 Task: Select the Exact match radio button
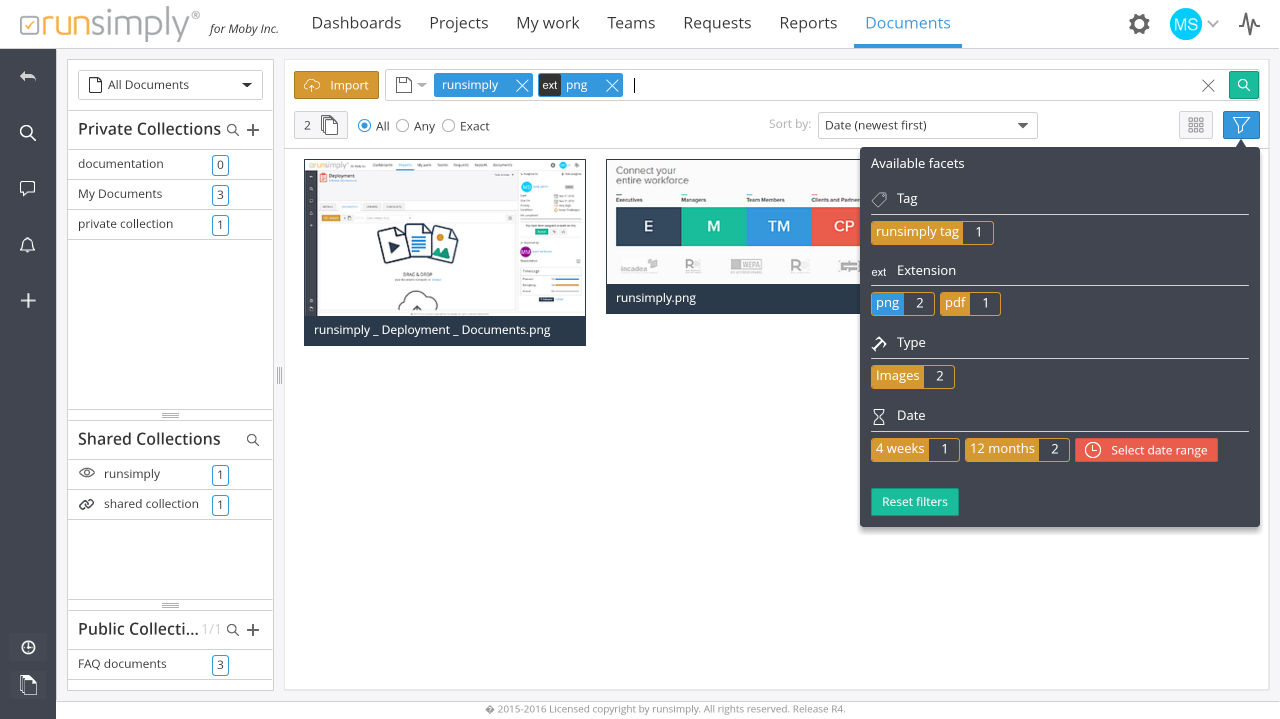(448, 126)
